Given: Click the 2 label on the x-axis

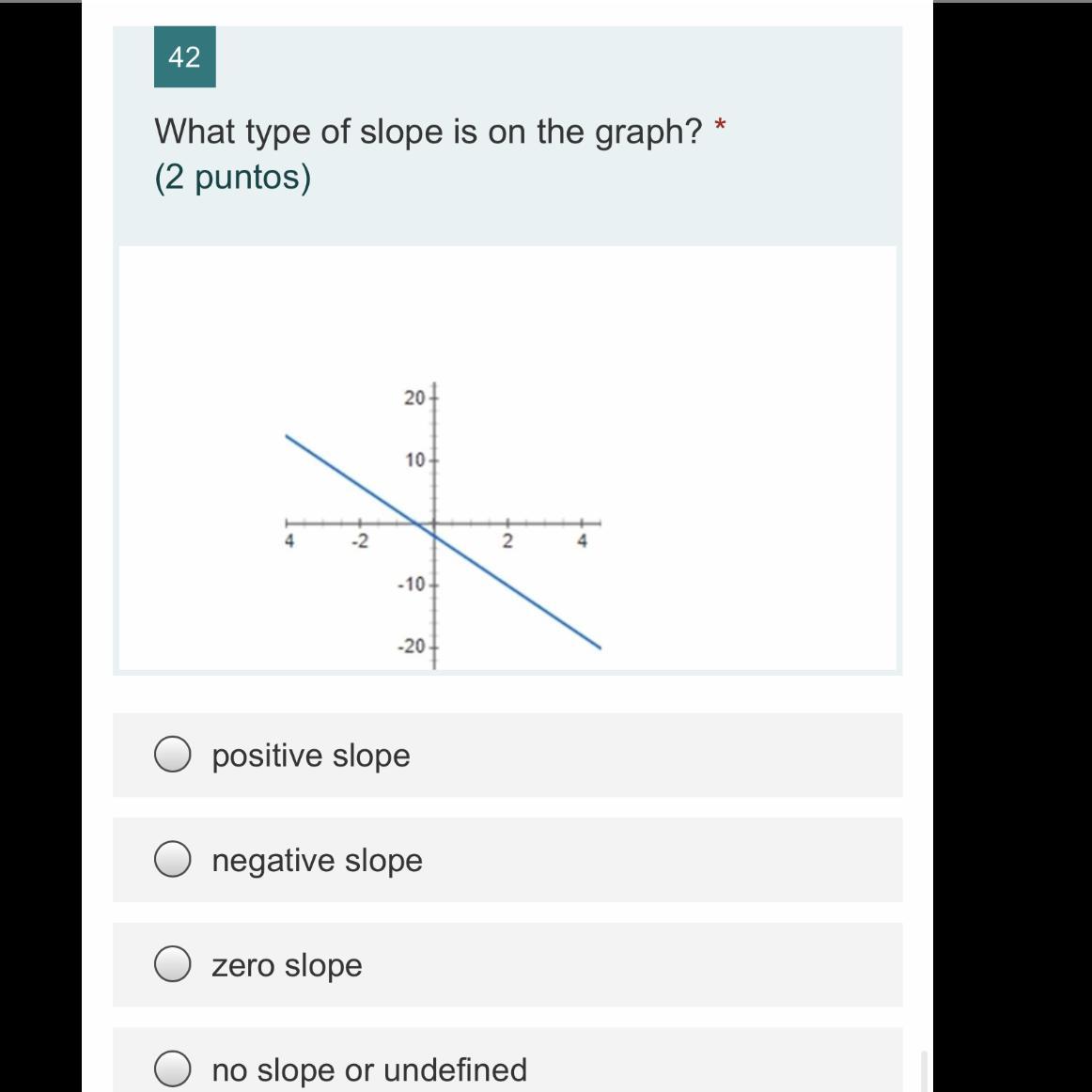Looking at the screenshot, I should (x=507, y=541).
